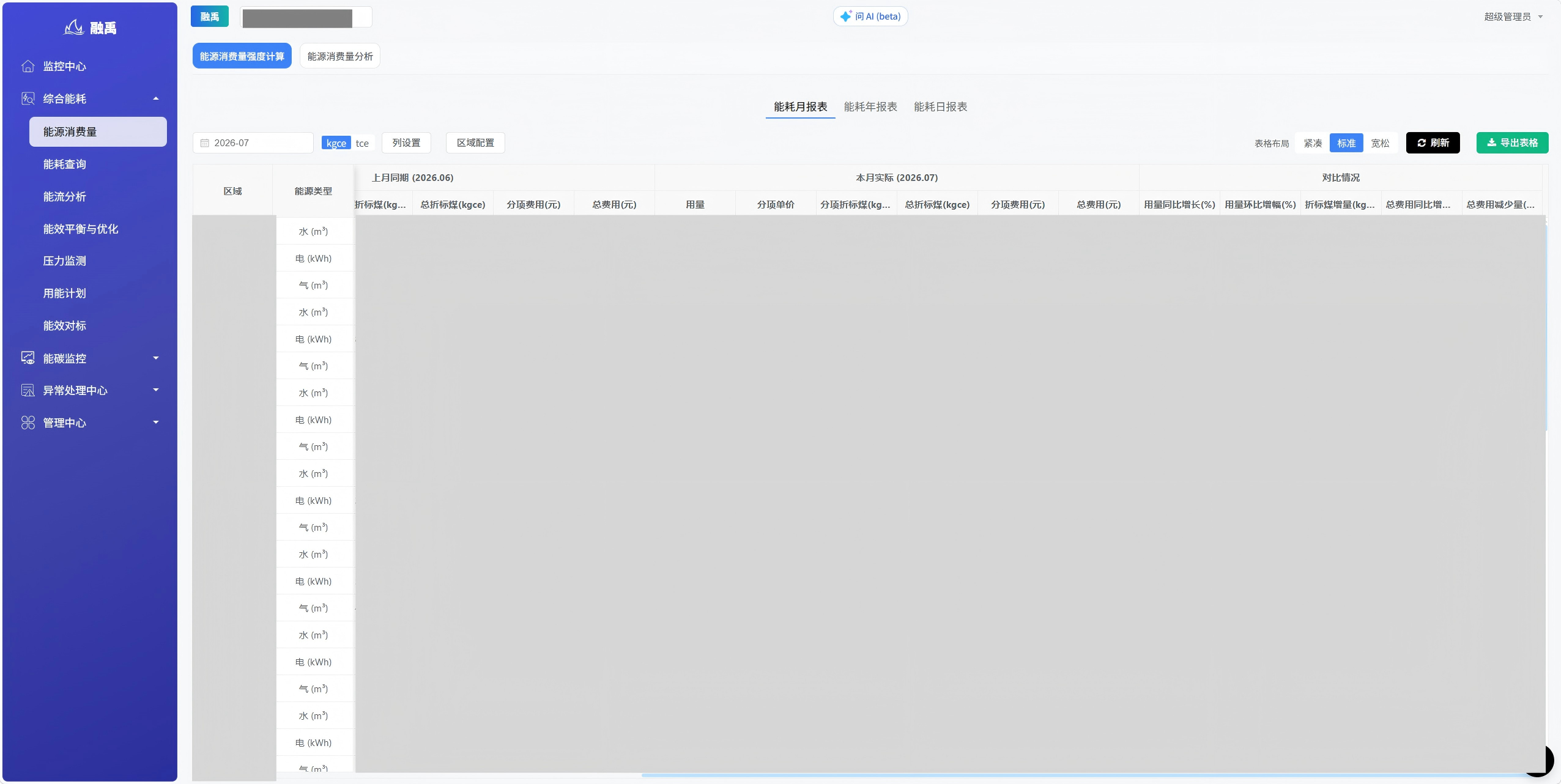This screenshot has width=1561, height=784.
Task: Select 紧凑 table layout
Action: (x=1313, y=143)
